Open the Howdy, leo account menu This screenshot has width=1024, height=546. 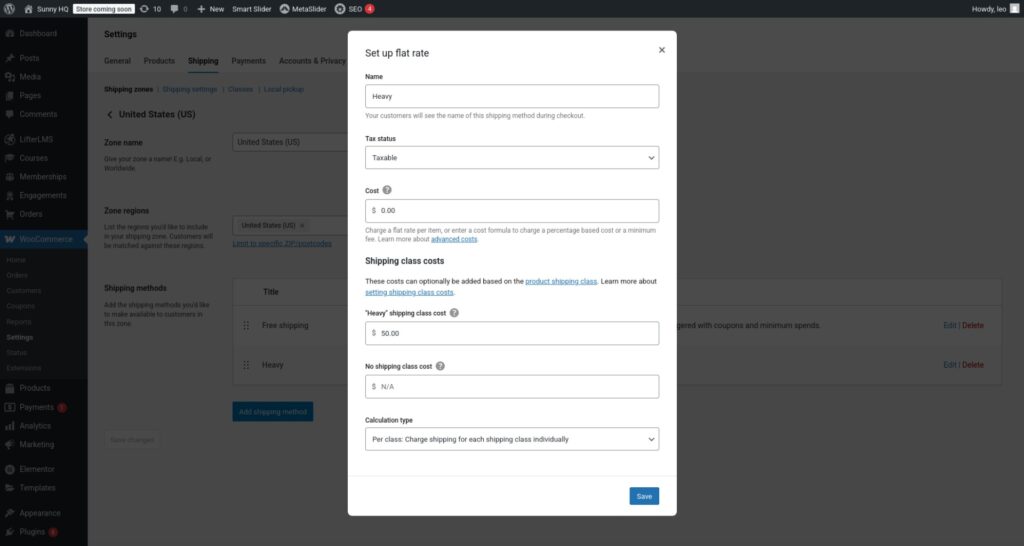(x=993, y=8)
